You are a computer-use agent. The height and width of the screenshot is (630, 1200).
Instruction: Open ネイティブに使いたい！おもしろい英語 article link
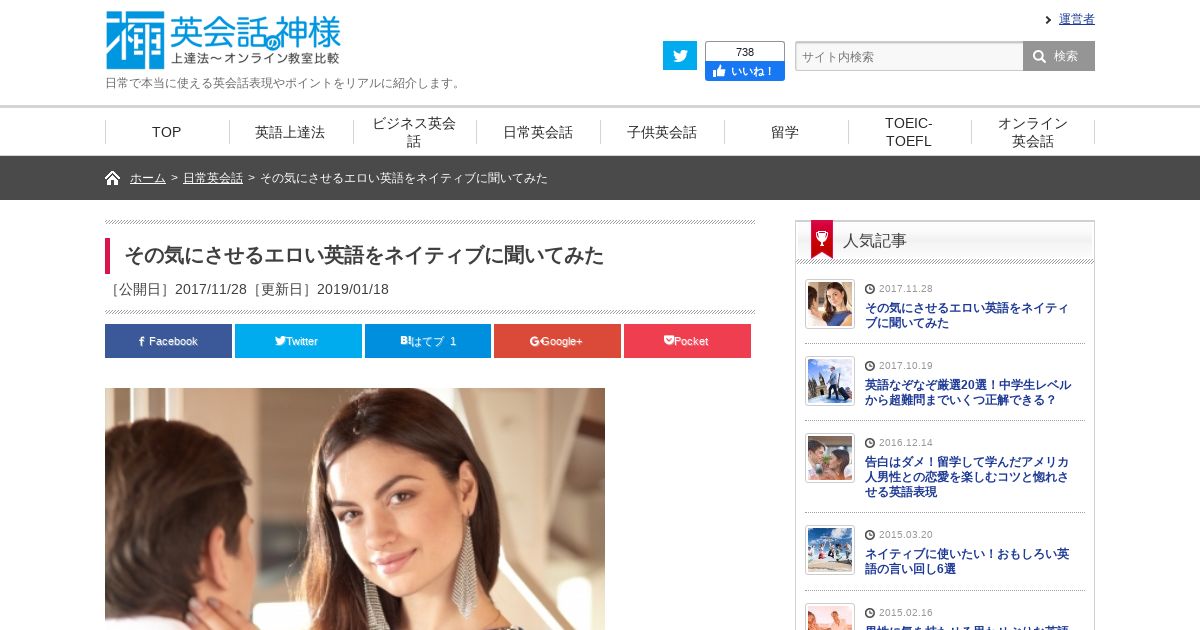[967, 561]
